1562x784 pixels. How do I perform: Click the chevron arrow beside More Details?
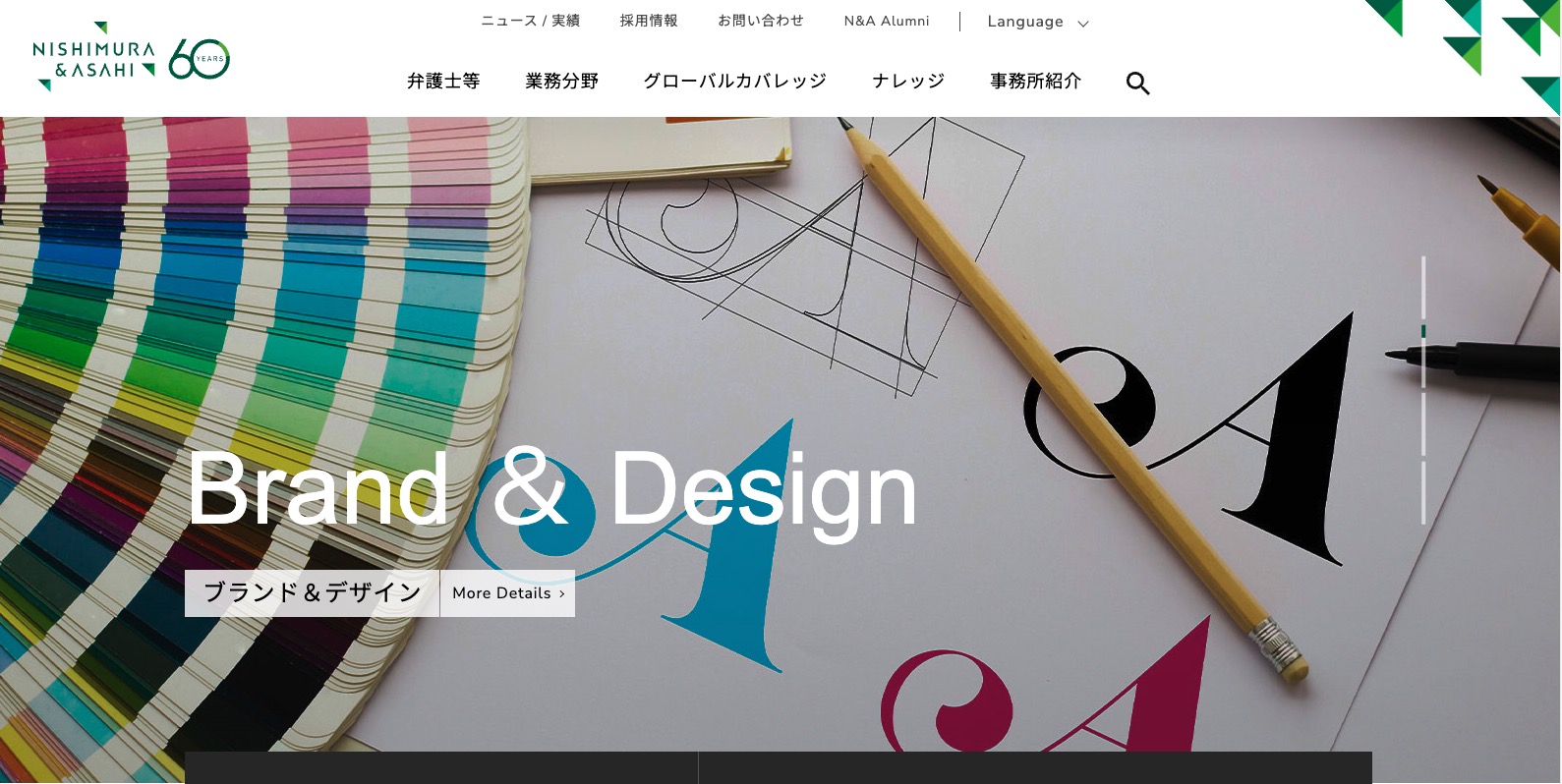[x=562, y=593]
